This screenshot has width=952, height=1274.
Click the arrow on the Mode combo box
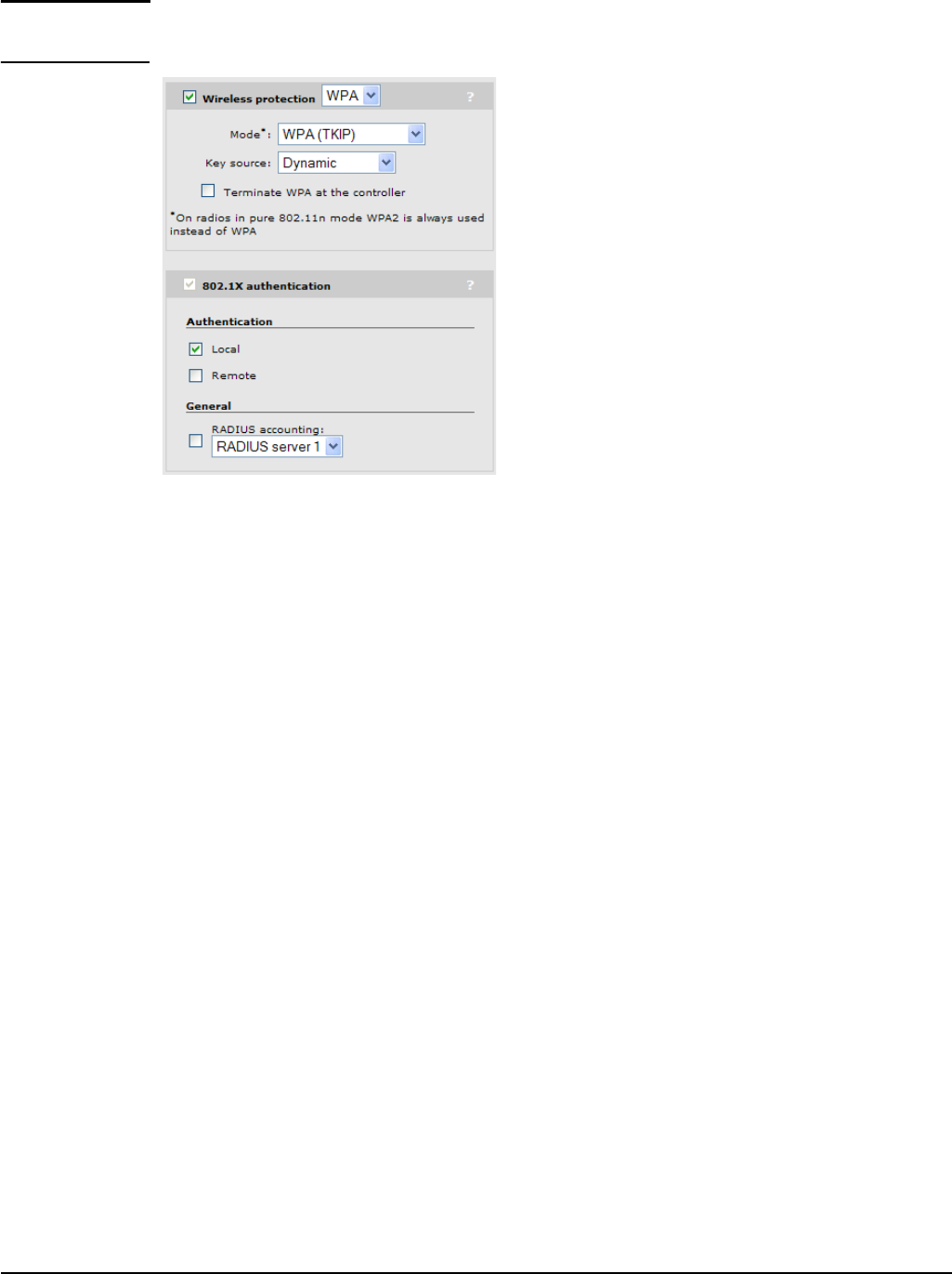(416, 134)
